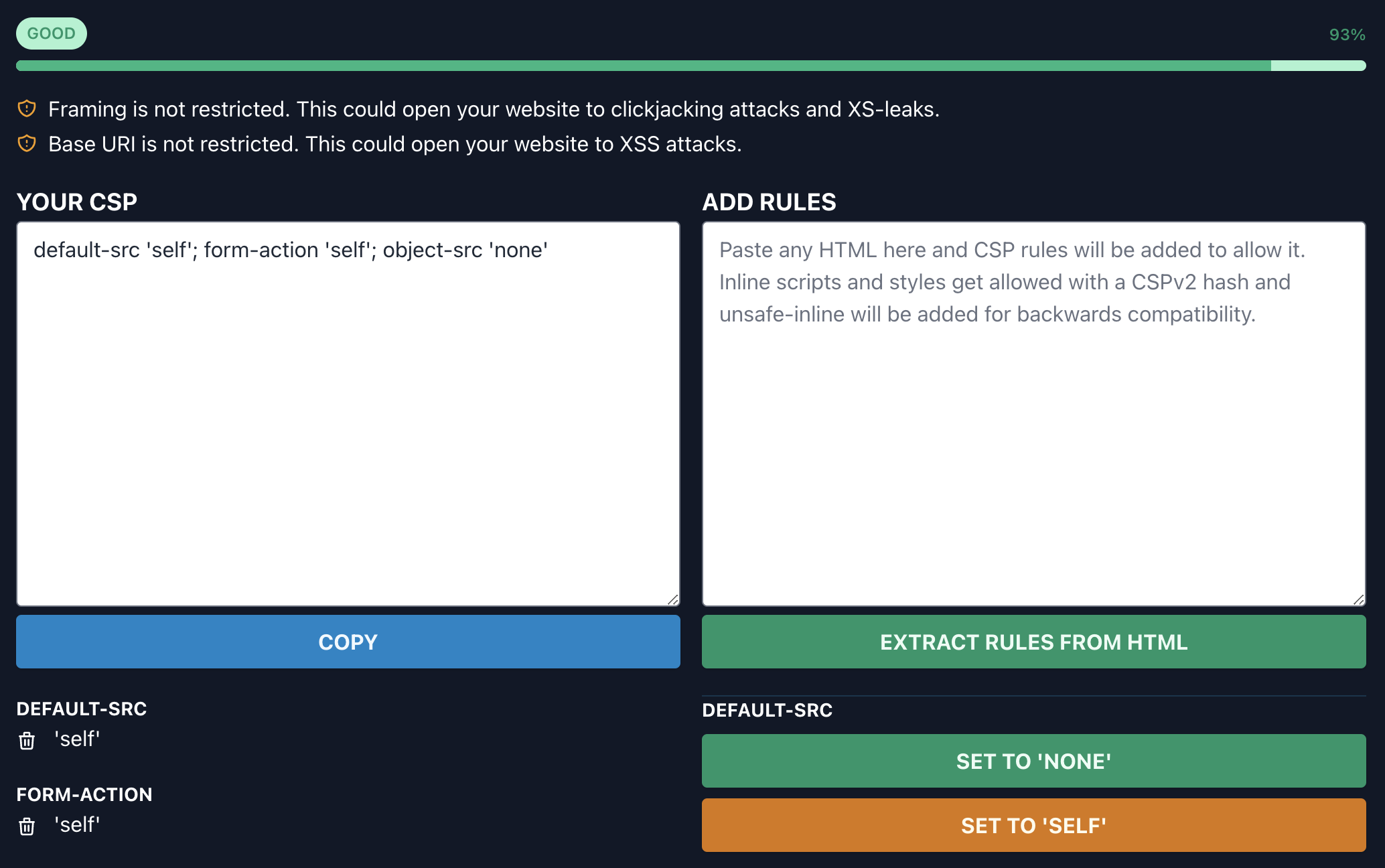Click the ADD RULES section heading
This screenshot has height=868, width=1385.
pyautogui.click(x=769, y=202)
